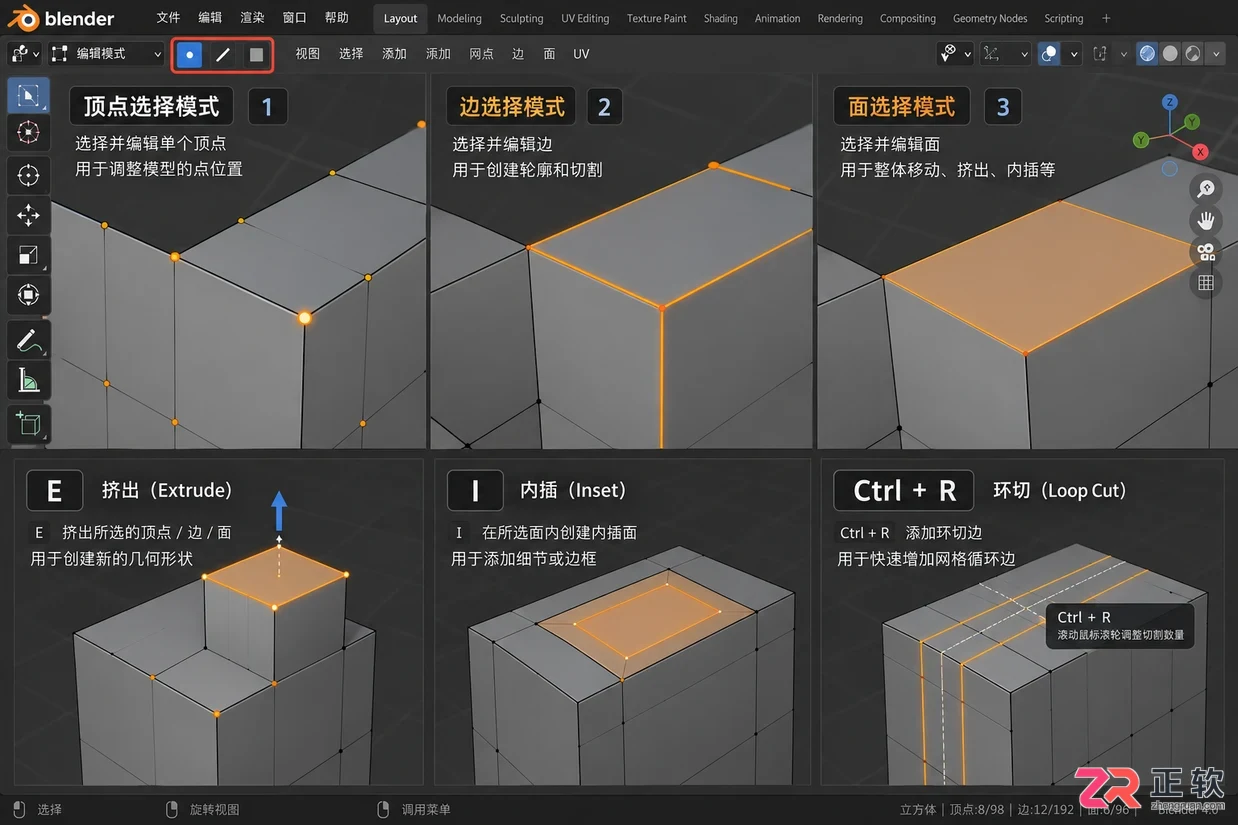Open the 窗口 menu

click(x=295, y=18)
